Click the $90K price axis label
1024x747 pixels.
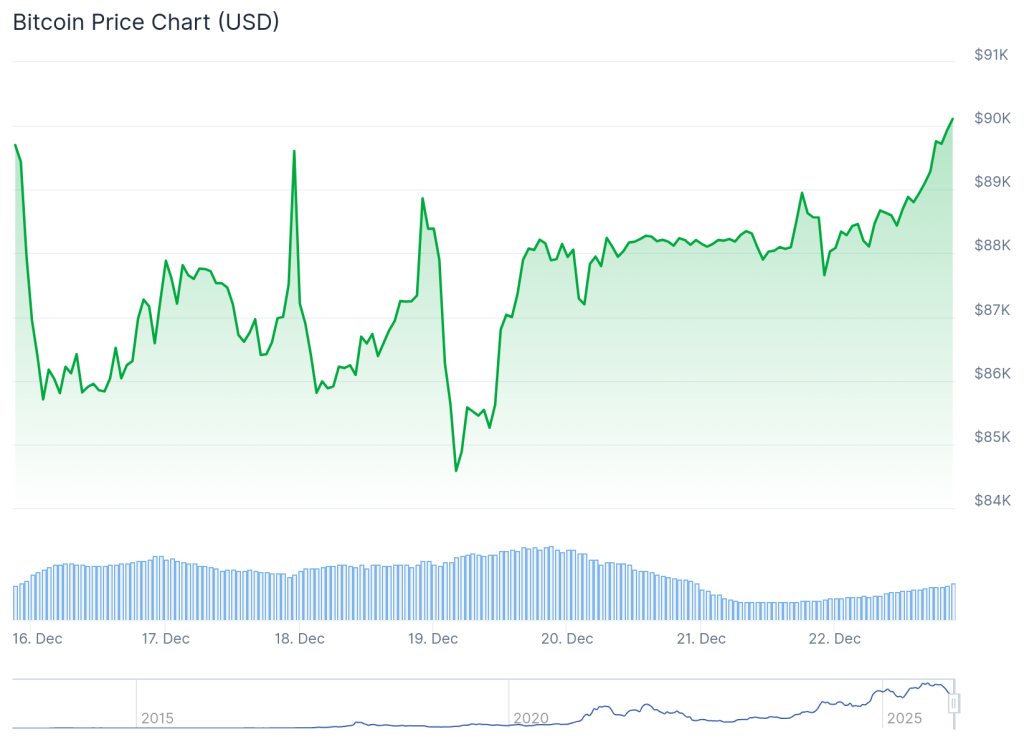[992, 119]
